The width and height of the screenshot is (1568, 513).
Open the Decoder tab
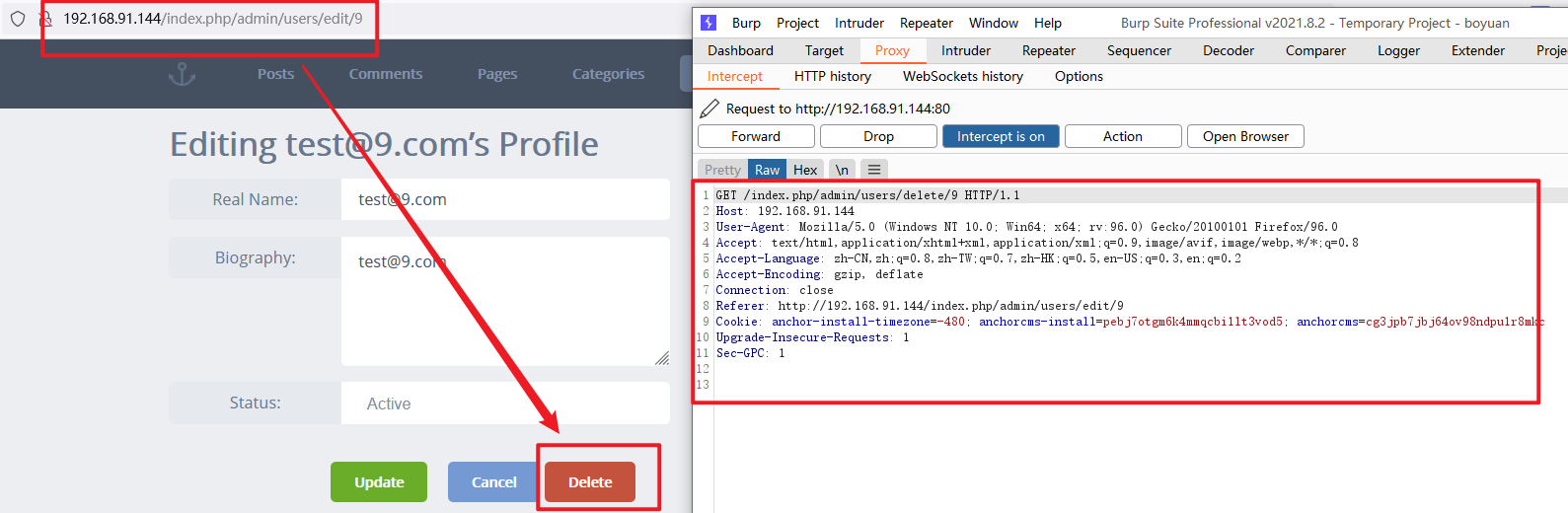click(x=1229, y=50)
